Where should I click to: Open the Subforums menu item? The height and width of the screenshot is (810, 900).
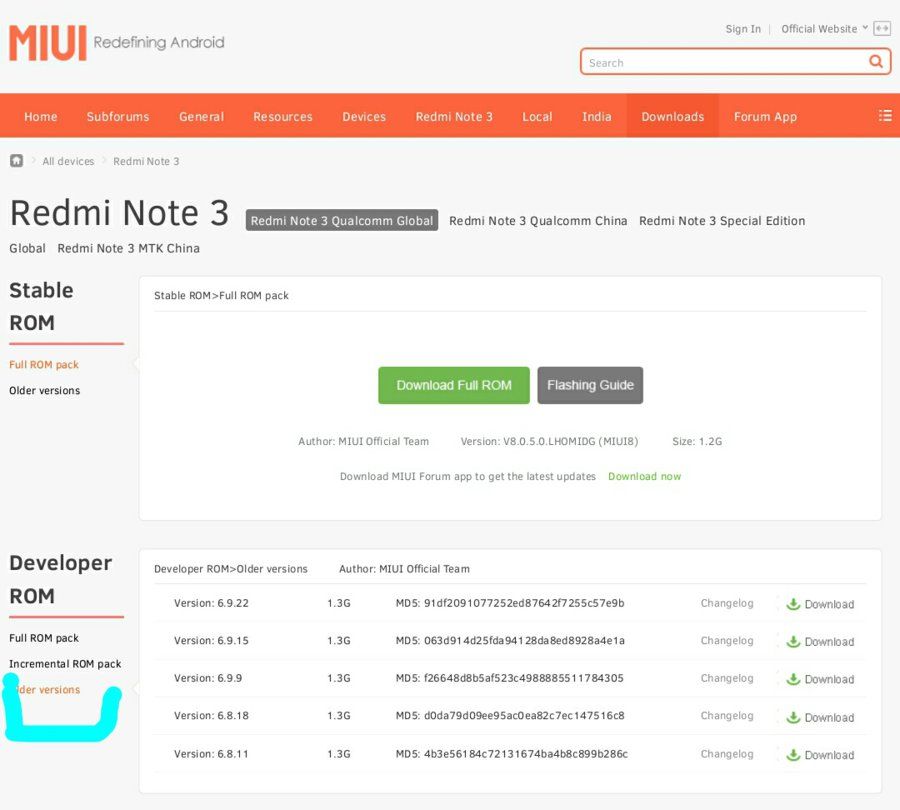tap(118, 117)
